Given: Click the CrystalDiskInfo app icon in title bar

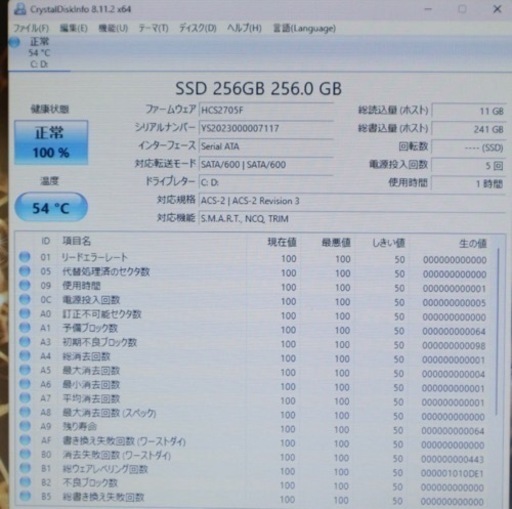Looking at the screenshot, I should pyautogui.click(x=20, y=9).
